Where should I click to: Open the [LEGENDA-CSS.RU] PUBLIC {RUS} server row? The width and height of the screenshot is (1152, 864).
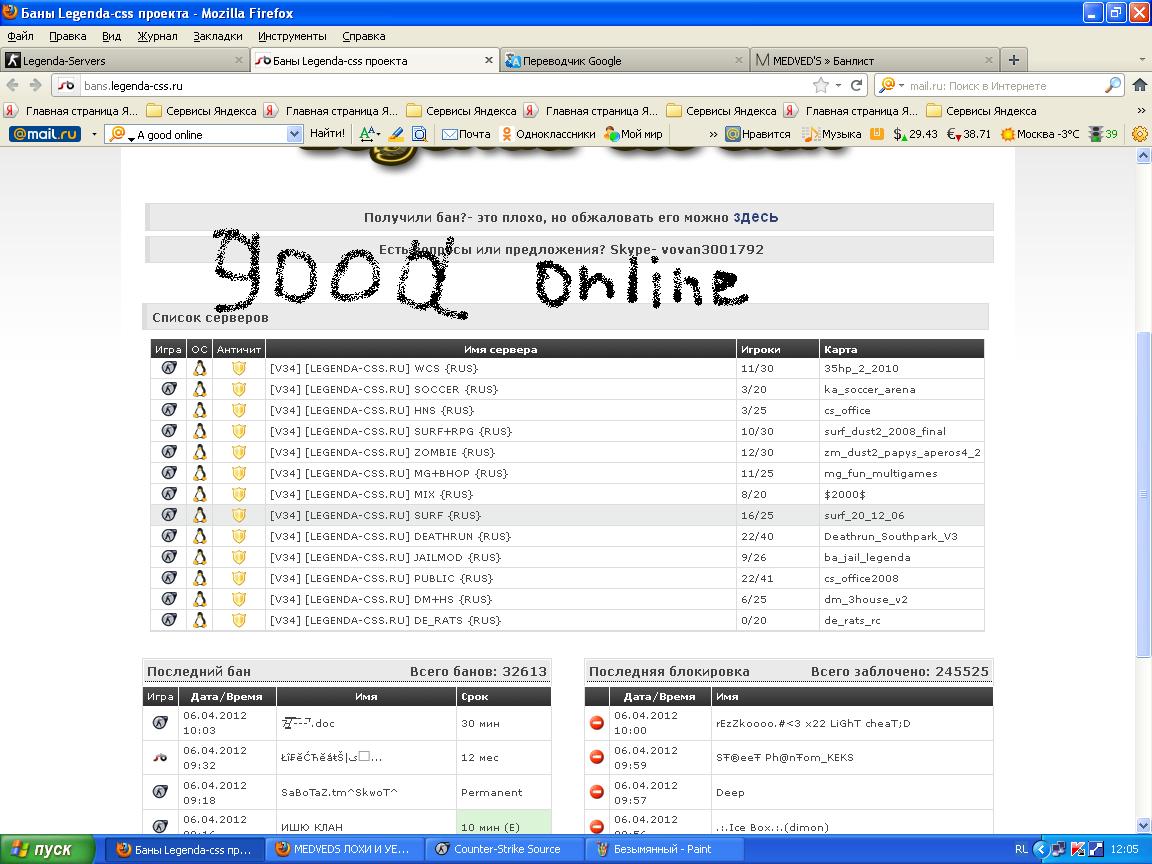click(567, 577)
